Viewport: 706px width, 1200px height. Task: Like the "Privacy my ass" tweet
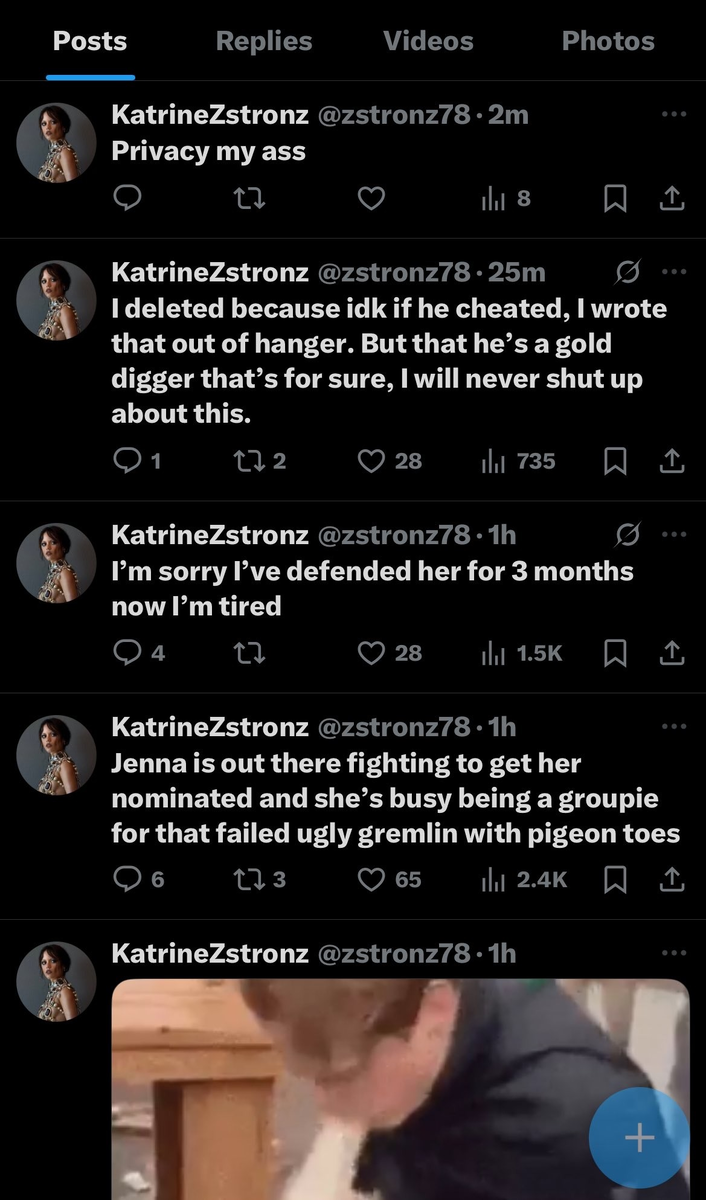coord(371,198)
